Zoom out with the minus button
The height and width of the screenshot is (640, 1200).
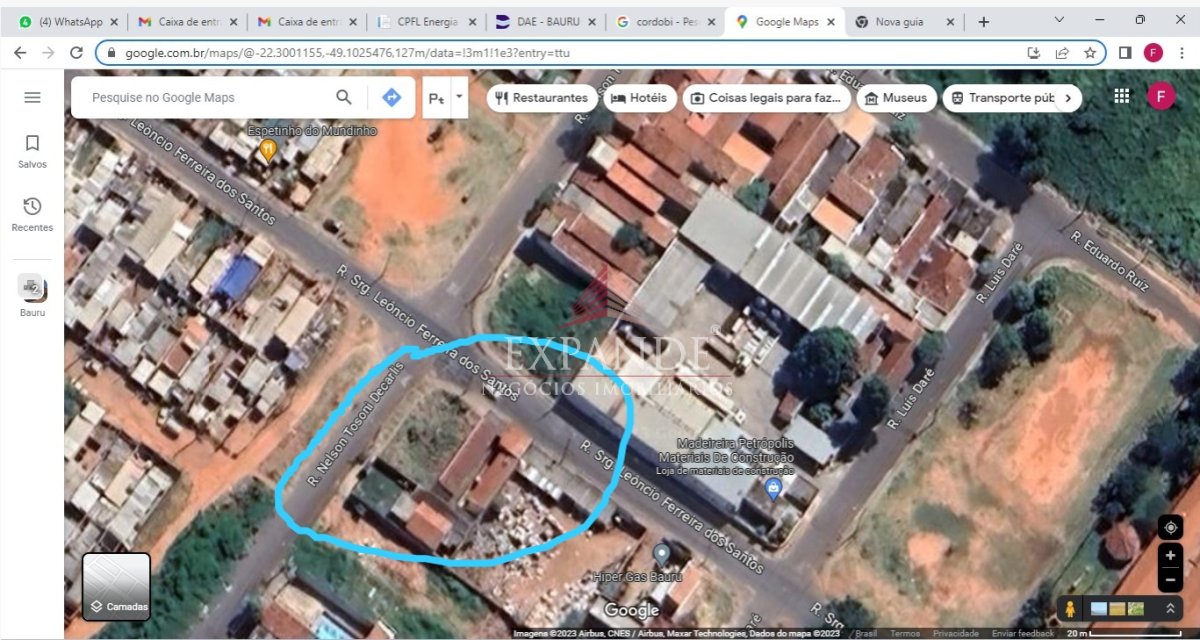click(1170, 580)
